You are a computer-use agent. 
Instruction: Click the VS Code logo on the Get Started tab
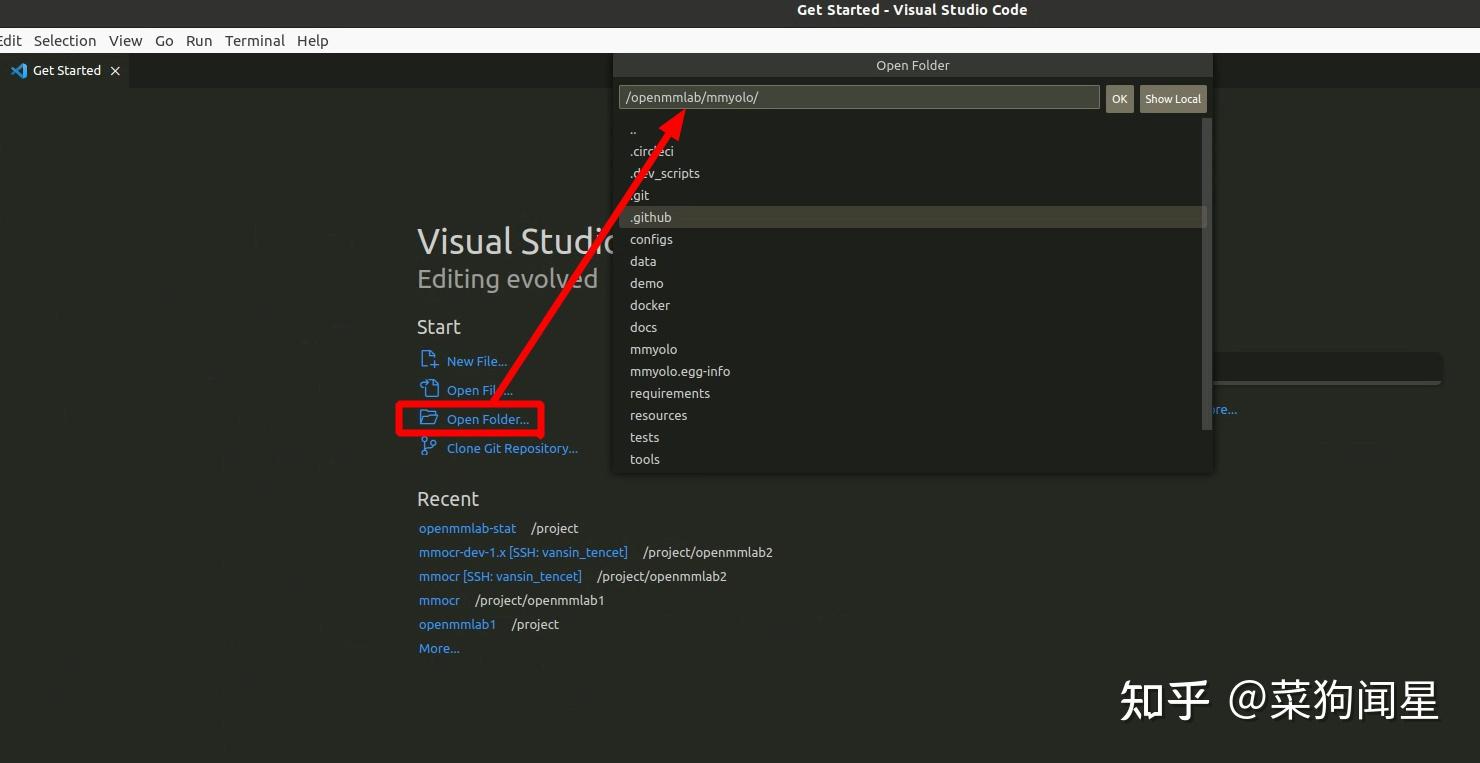click(x=16, y=70)
